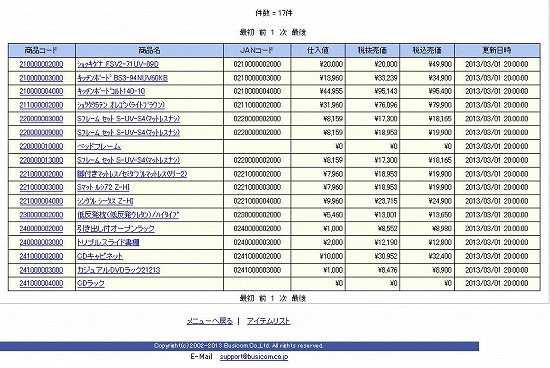This screenshot has width=550, height=368.
Task: Open product code 23000002000 link
Action: tap(41, 215)
